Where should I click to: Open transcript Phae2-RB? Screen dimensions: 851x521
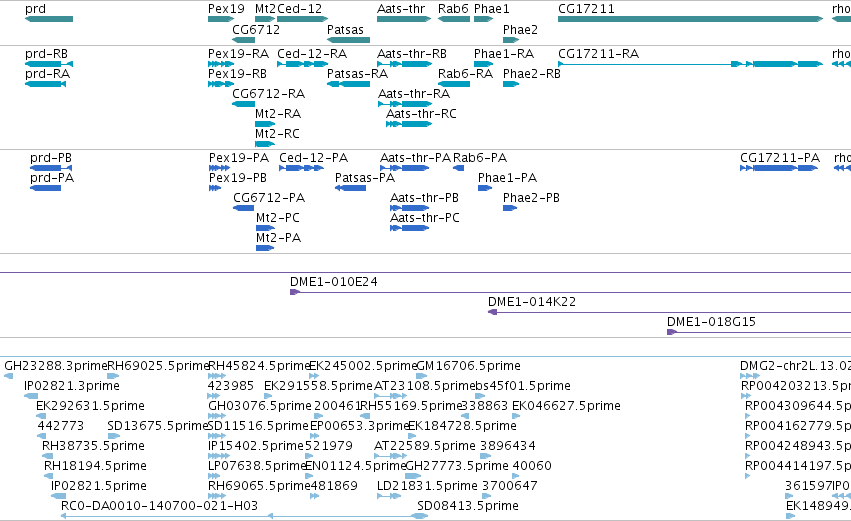click(532, 74)
